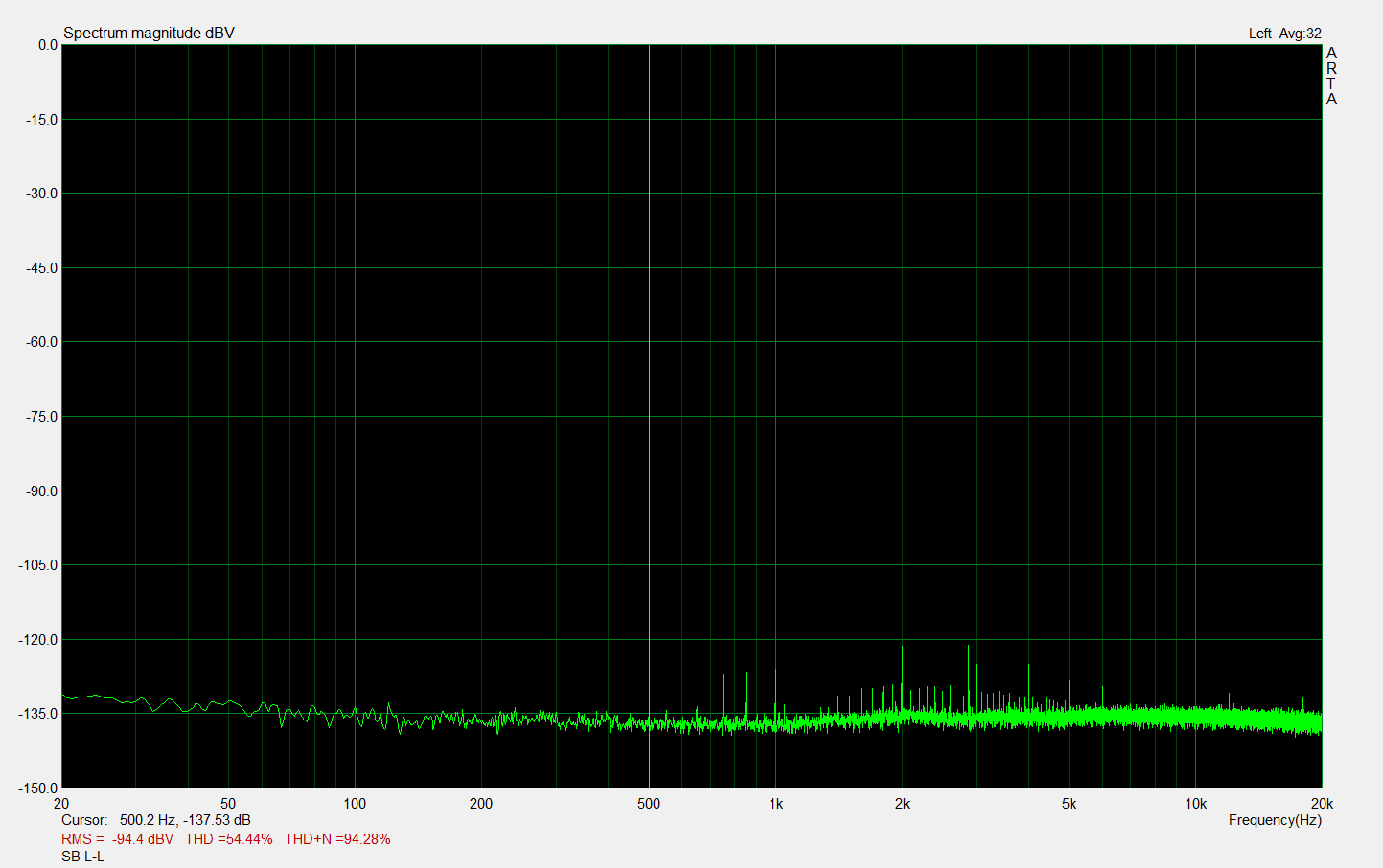Click the "1k" frequency axis label

775,804
